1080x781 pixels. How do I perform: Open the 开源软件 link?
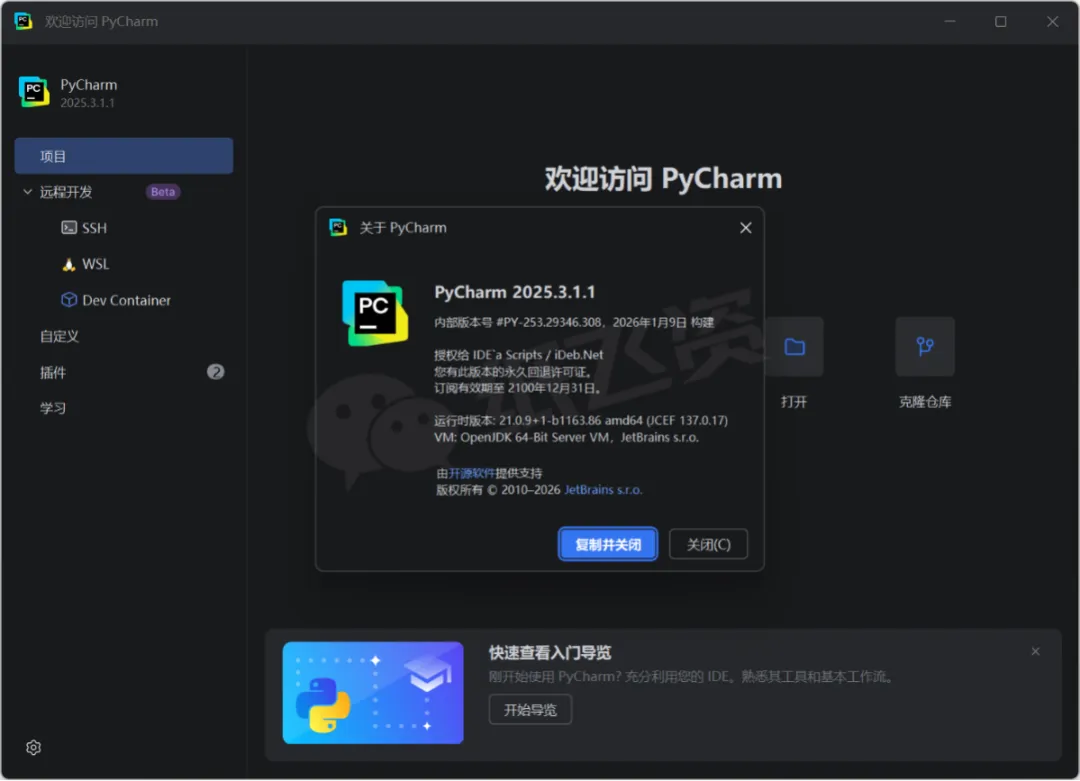coord(472,473)
